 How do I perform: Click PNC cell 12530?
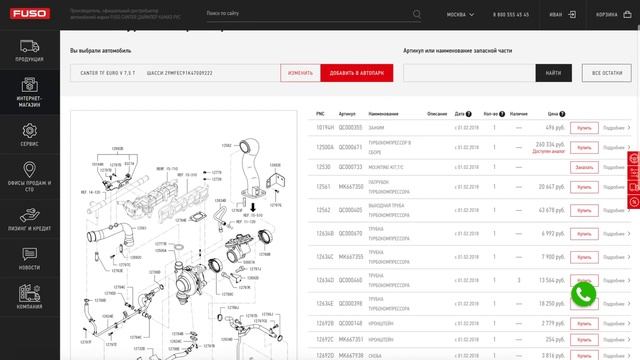coord(323,167)
